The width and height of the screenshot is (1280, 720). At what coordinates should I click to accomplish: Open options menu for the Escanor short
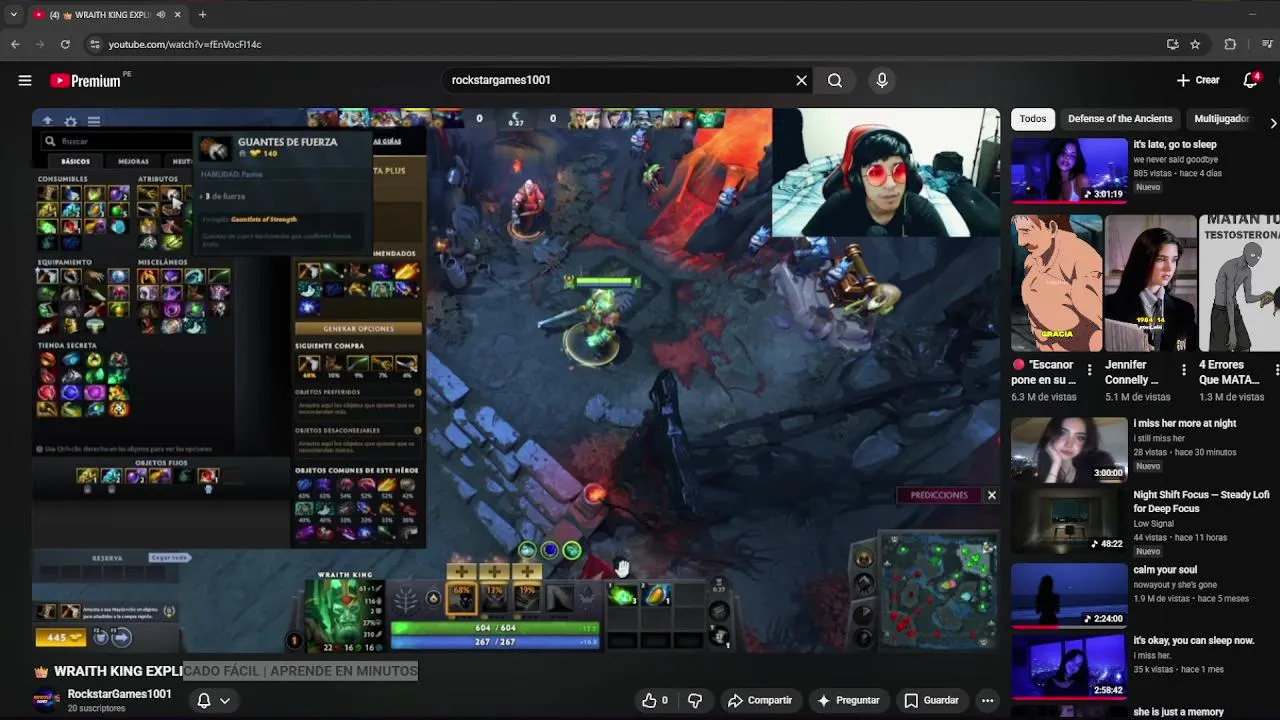point(1089,371)
